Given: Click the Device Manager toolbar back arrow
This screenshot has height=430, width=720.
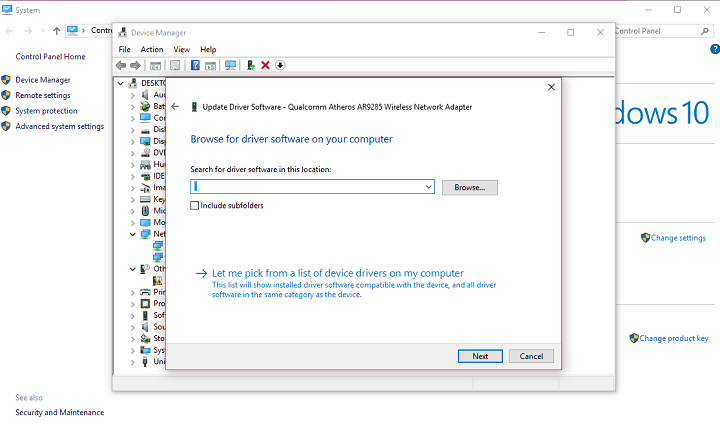Looking at the screenshot, I should pos(121,65).
